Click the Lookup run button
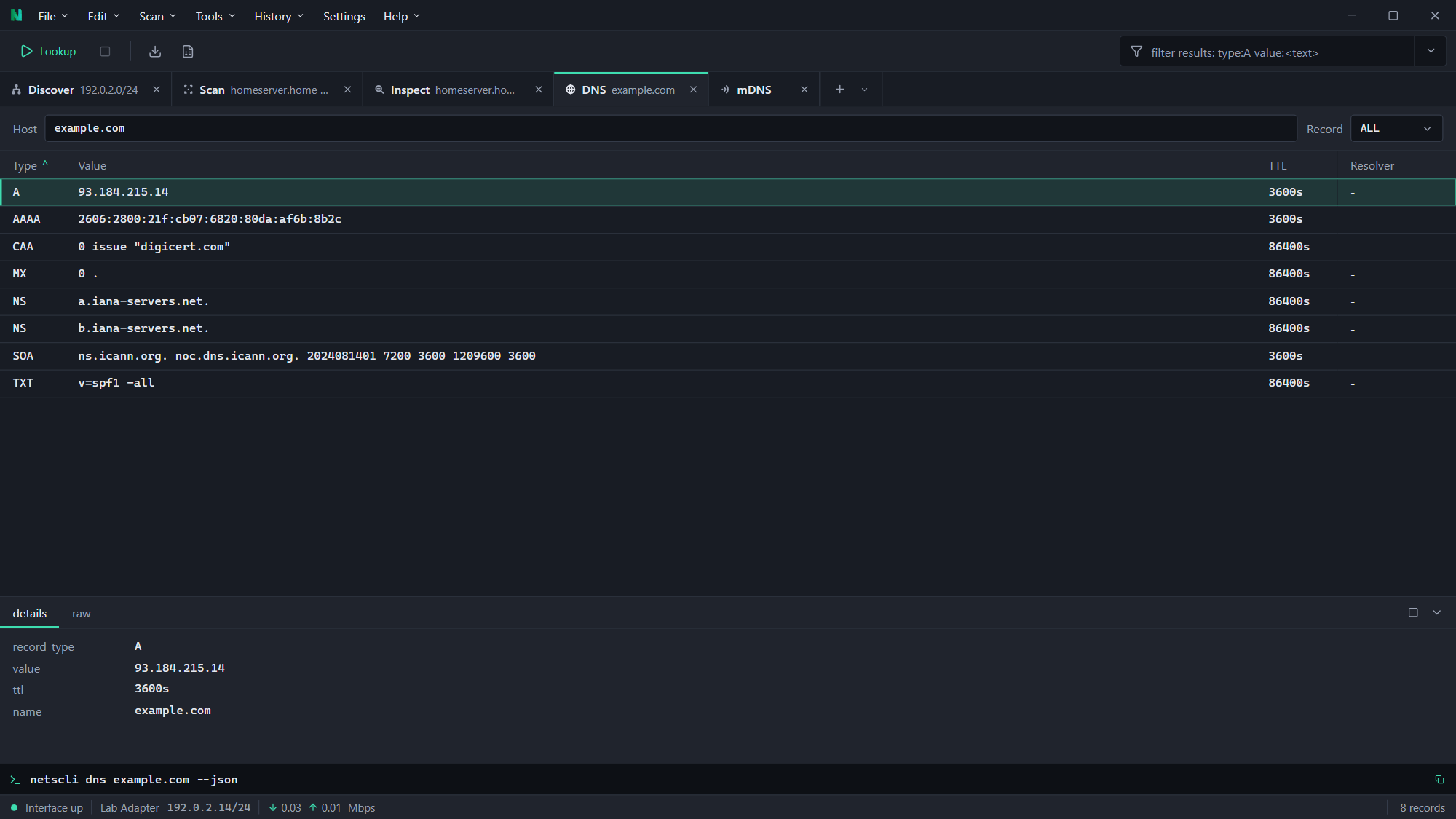Viewport: 1456px width, 819px height. [48, 52]
